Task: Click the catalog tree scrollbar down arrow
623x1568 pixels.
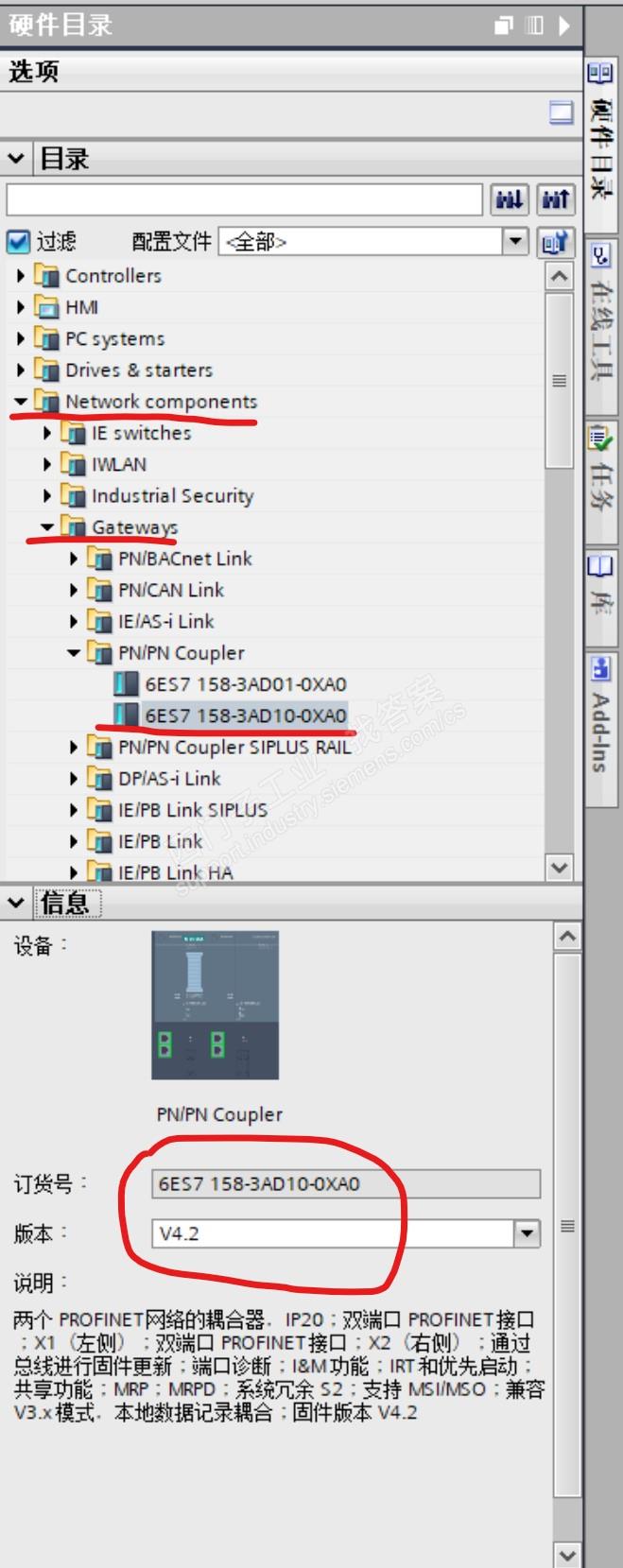Action: [560, 867]
